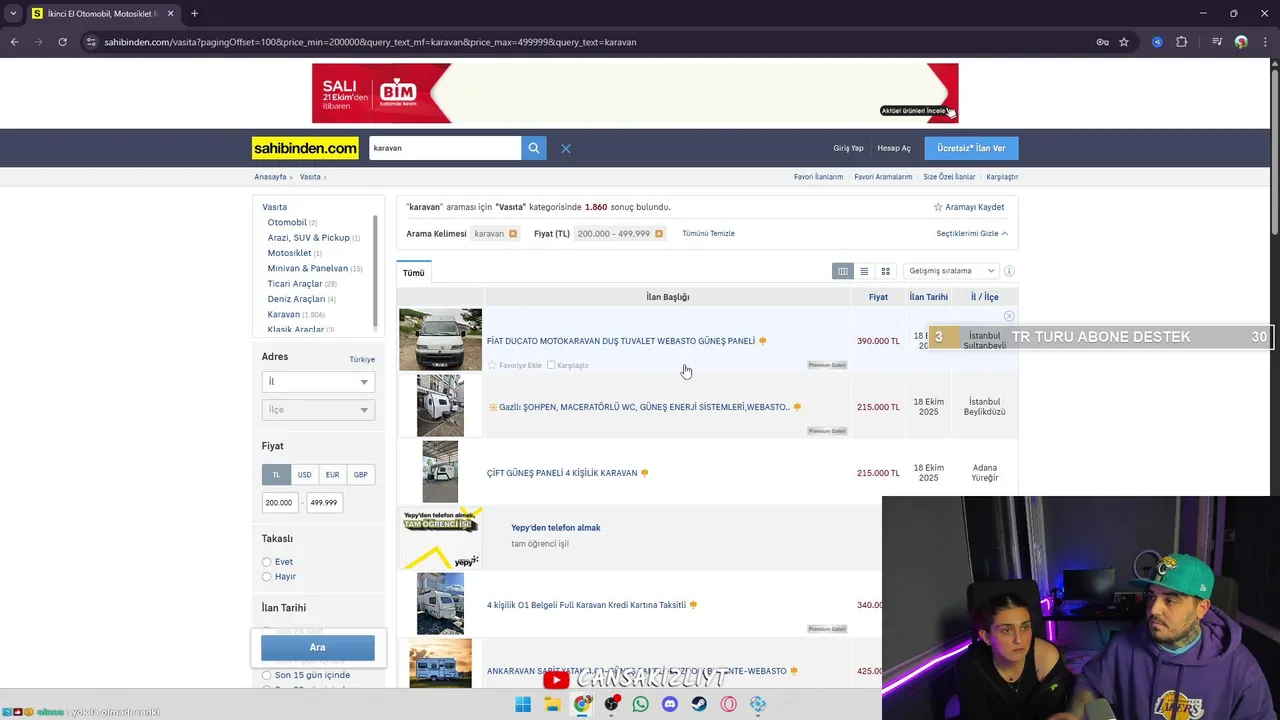Select Takaslı Evet radio option

tap(267, 562)
